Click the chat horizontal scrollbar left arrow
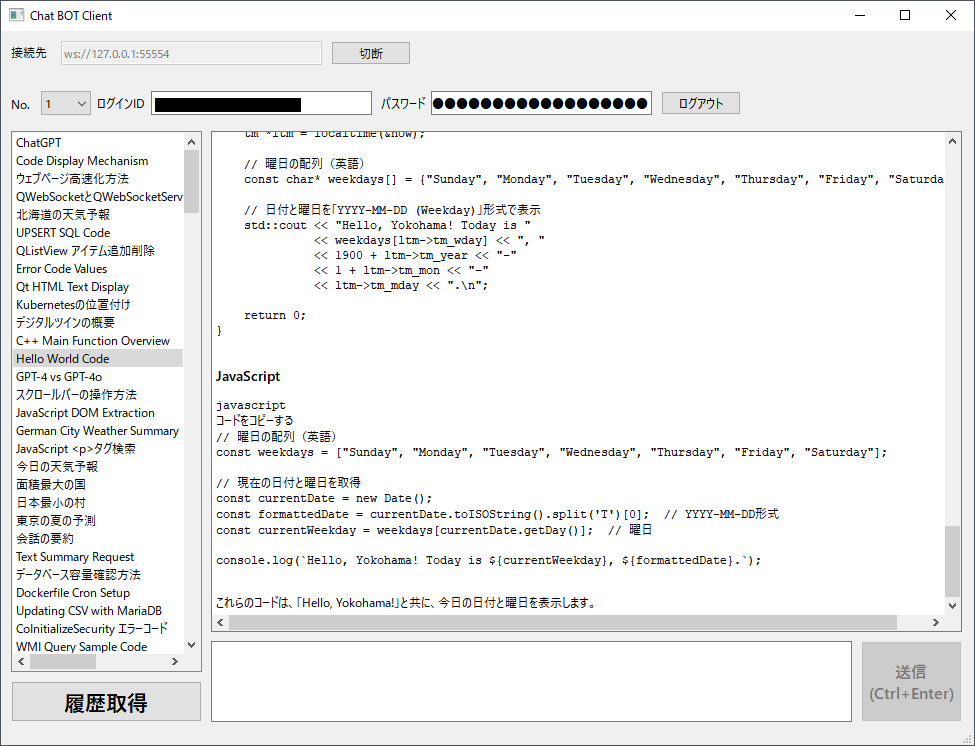Screen dimensions: 975x746 (x=221, y=623)
